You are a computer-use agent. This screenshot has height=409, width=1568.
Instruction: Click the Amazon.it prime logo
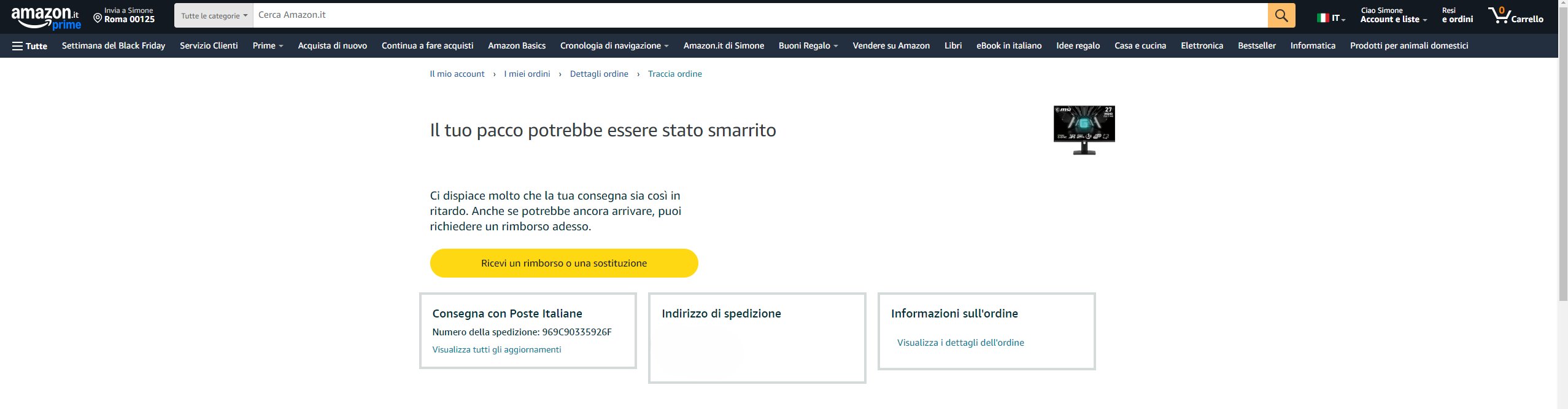pyautogui.click(x=46, y=18)
